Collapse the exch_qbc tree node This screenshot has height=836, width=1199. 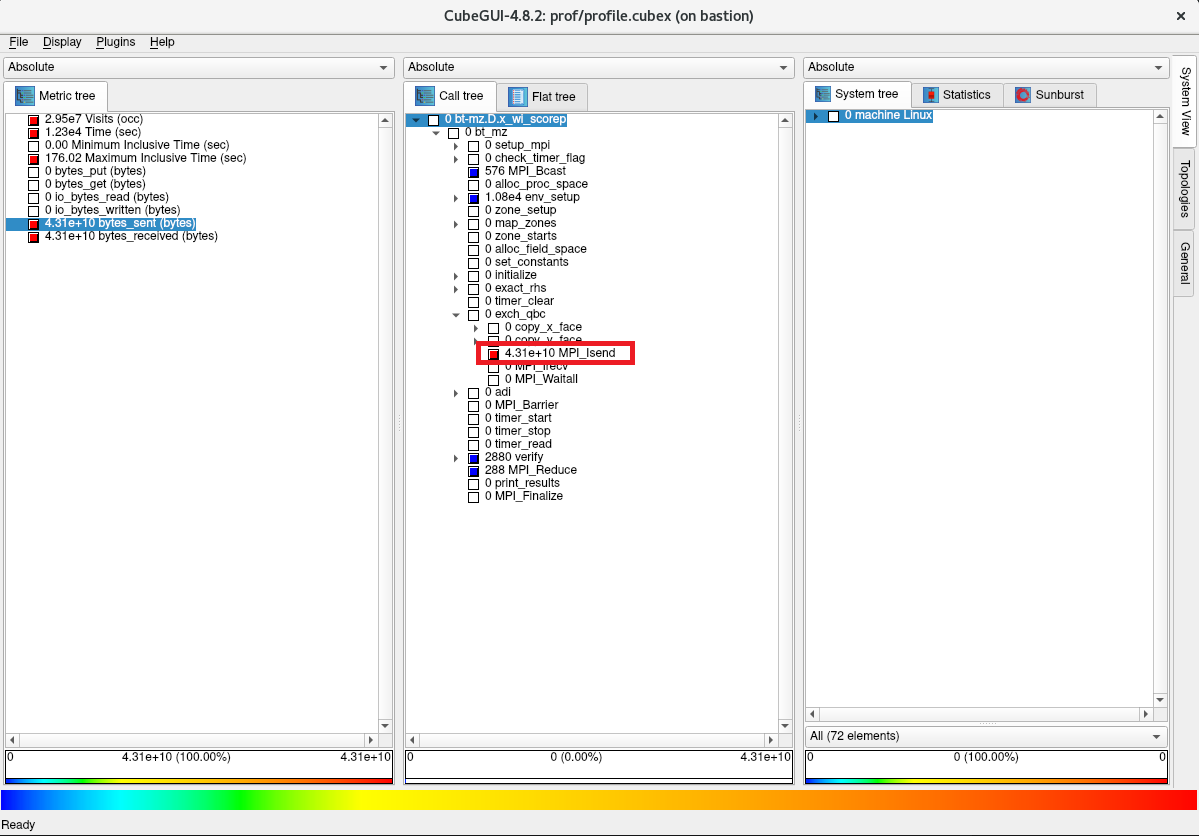point(456,315)
